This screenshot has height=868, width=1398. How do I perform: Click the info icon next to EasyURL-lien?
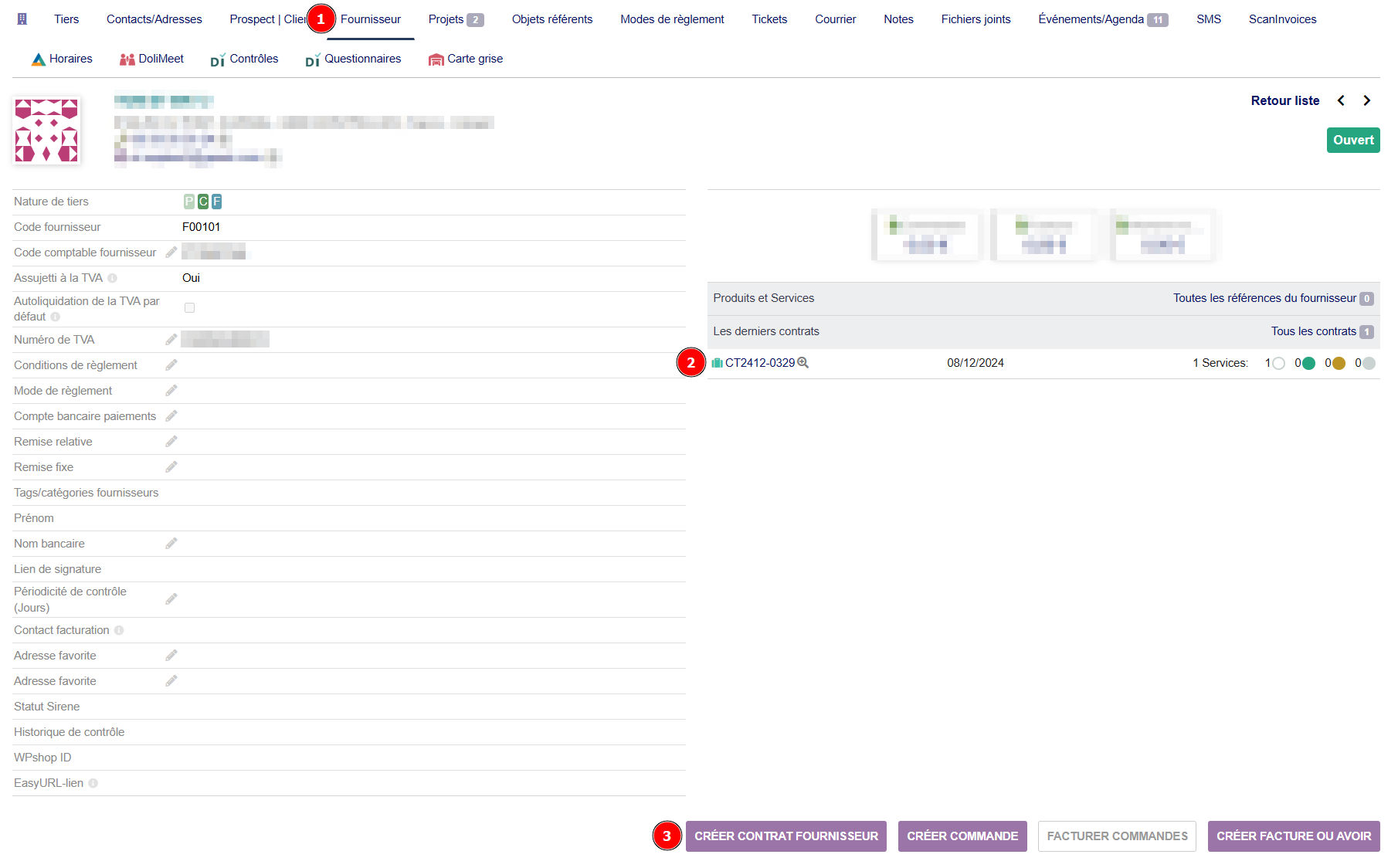[x=93, y=783]
